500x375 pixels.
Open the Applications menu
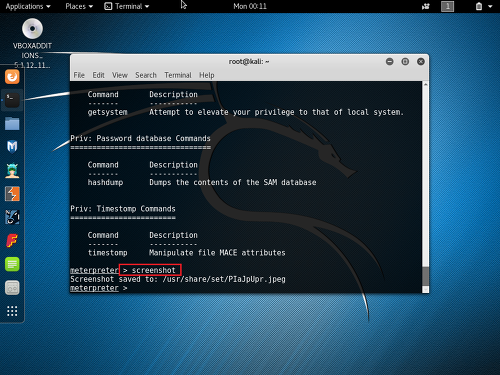(28, 6)
